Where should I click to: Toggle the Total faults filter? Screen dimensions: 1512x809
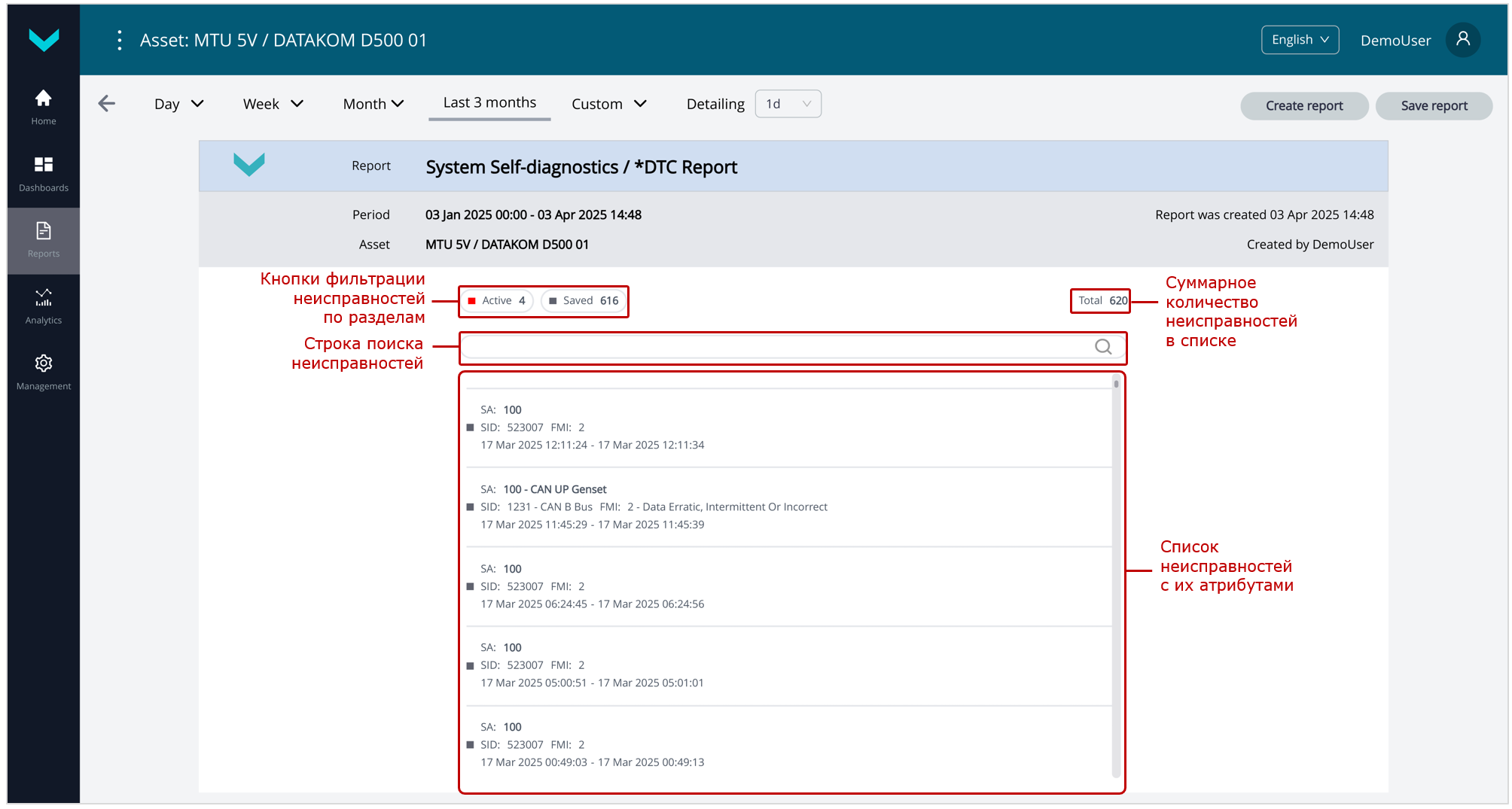pos(1101,301)
